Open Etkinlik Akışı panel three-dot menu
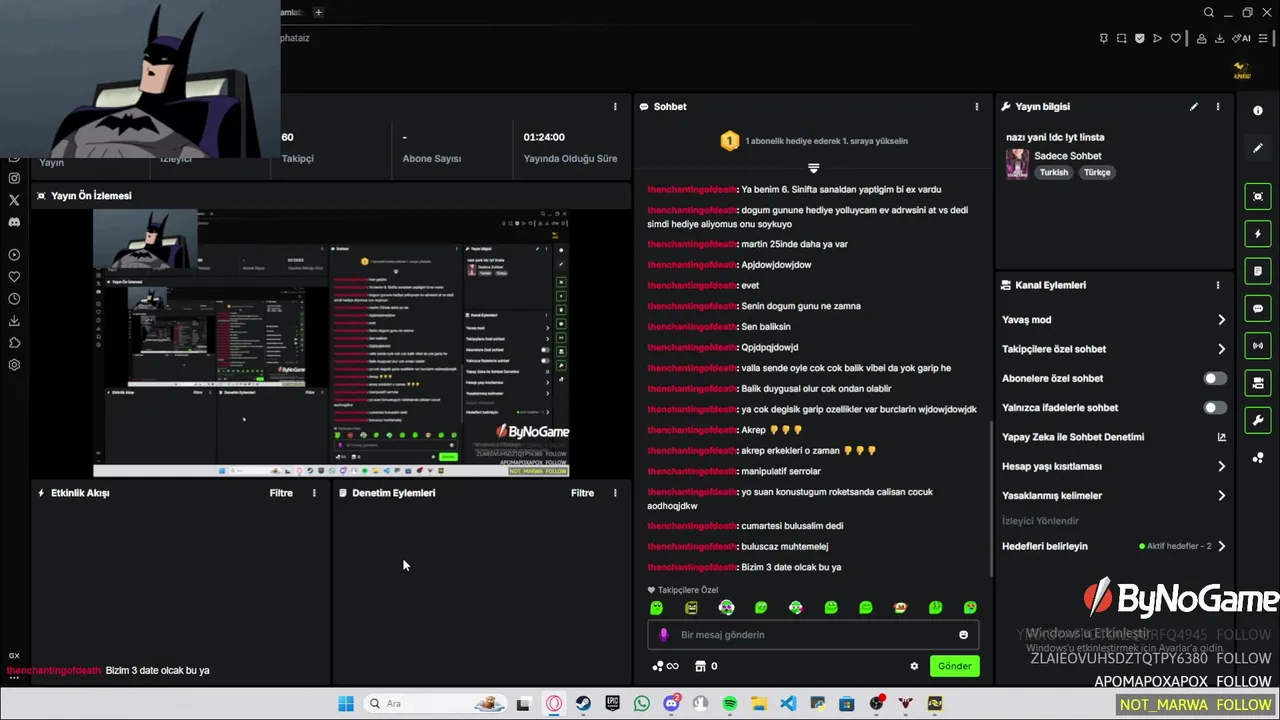Screen dimensions: 1280x720 click(x=314, y=493)
